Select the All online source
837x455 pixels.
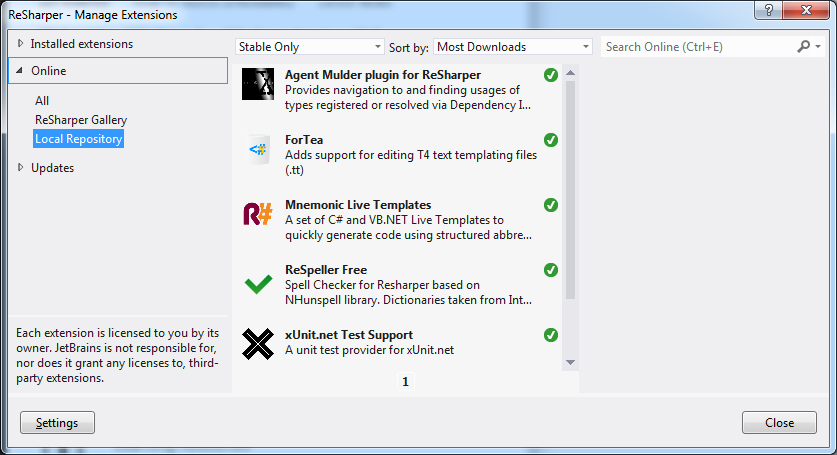(42, 101)
